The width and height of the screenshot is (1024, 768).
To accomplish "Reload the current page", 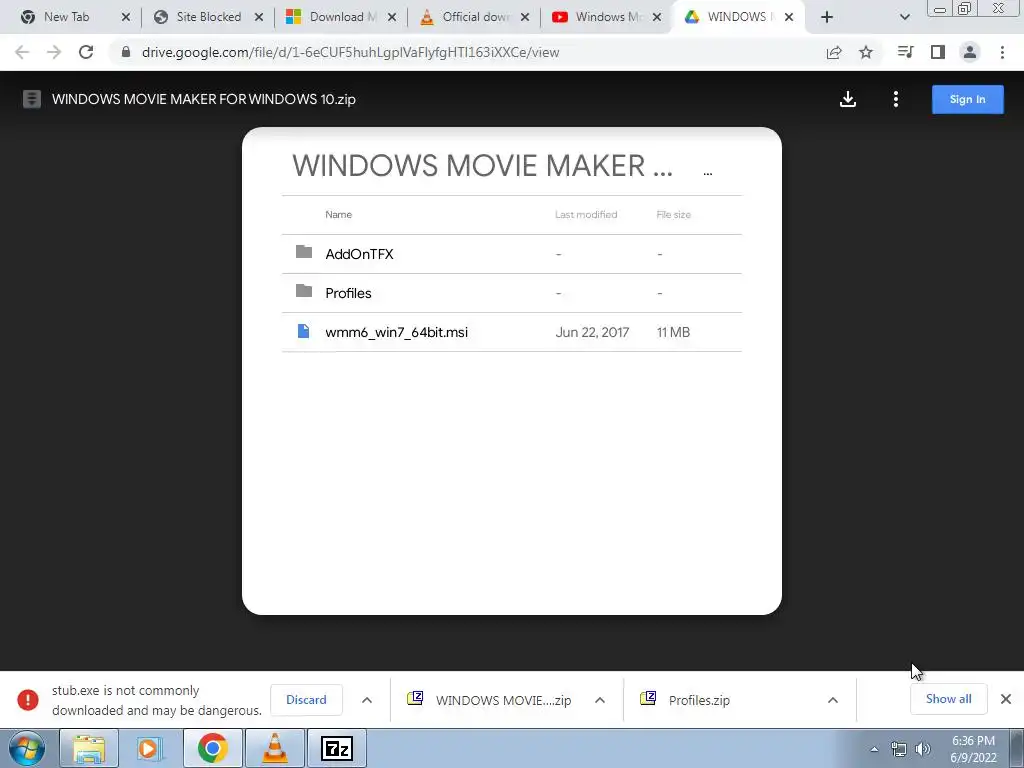I will [x=86, y=52].
